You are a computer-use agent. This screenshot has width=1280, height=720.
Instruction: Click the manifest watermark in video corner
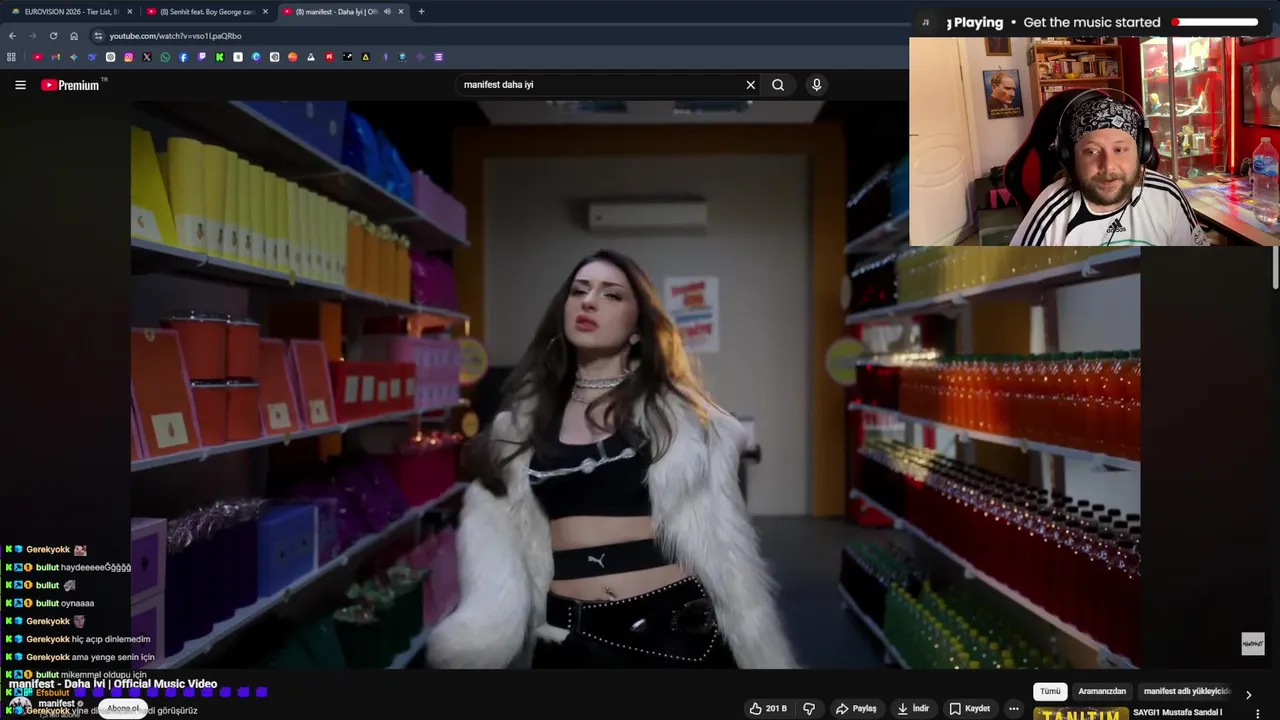point(1253,644)
